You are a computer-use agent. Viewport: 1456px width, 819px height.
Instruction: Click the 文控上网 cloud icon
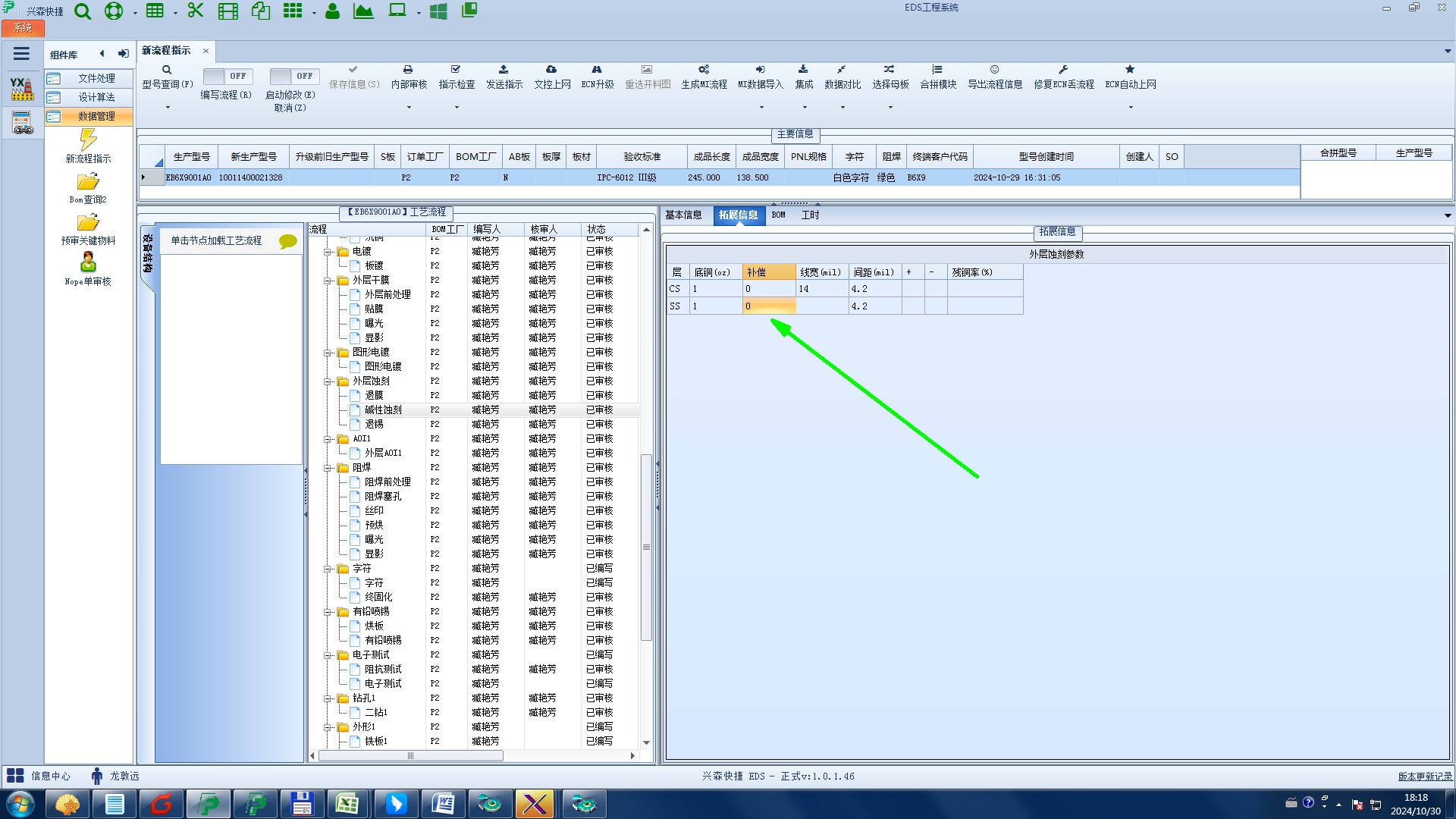[551, 70]
